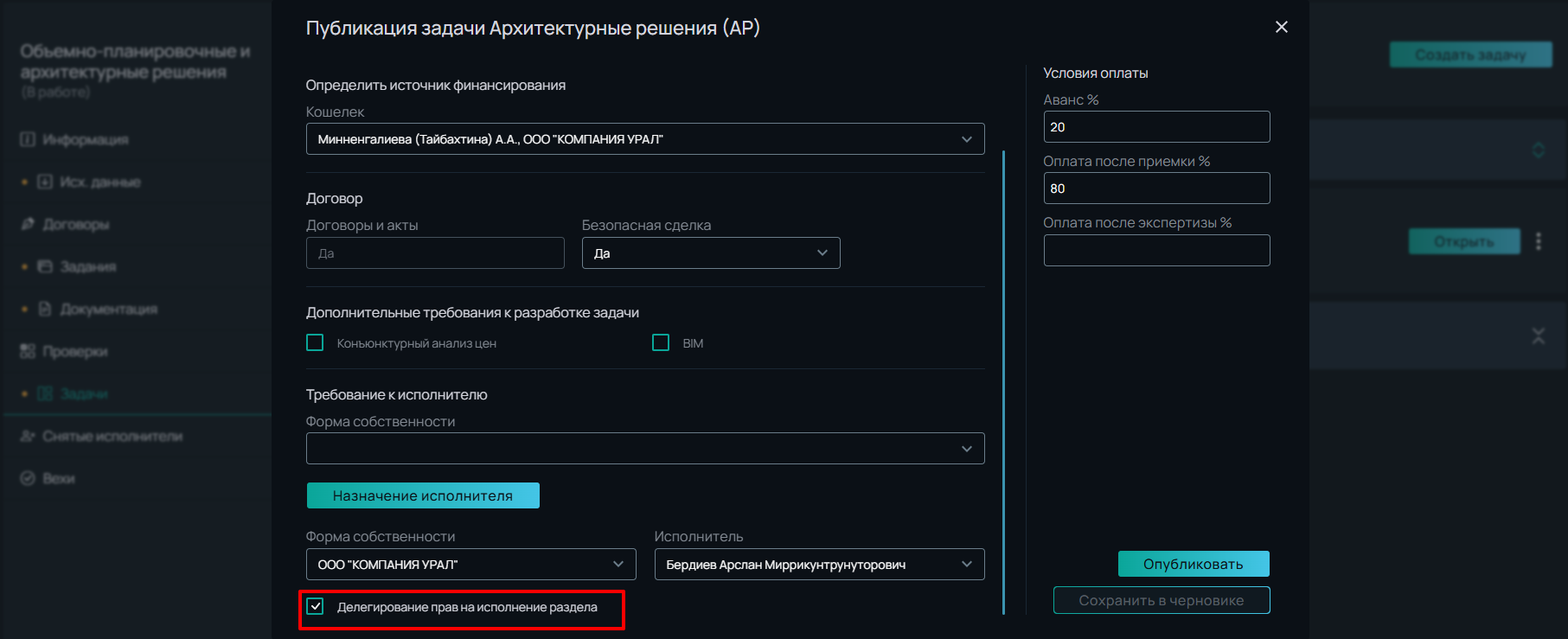Tick the BIM checkbox
The width and height of the screenshot is (1568, 639).
click(661, 342)
